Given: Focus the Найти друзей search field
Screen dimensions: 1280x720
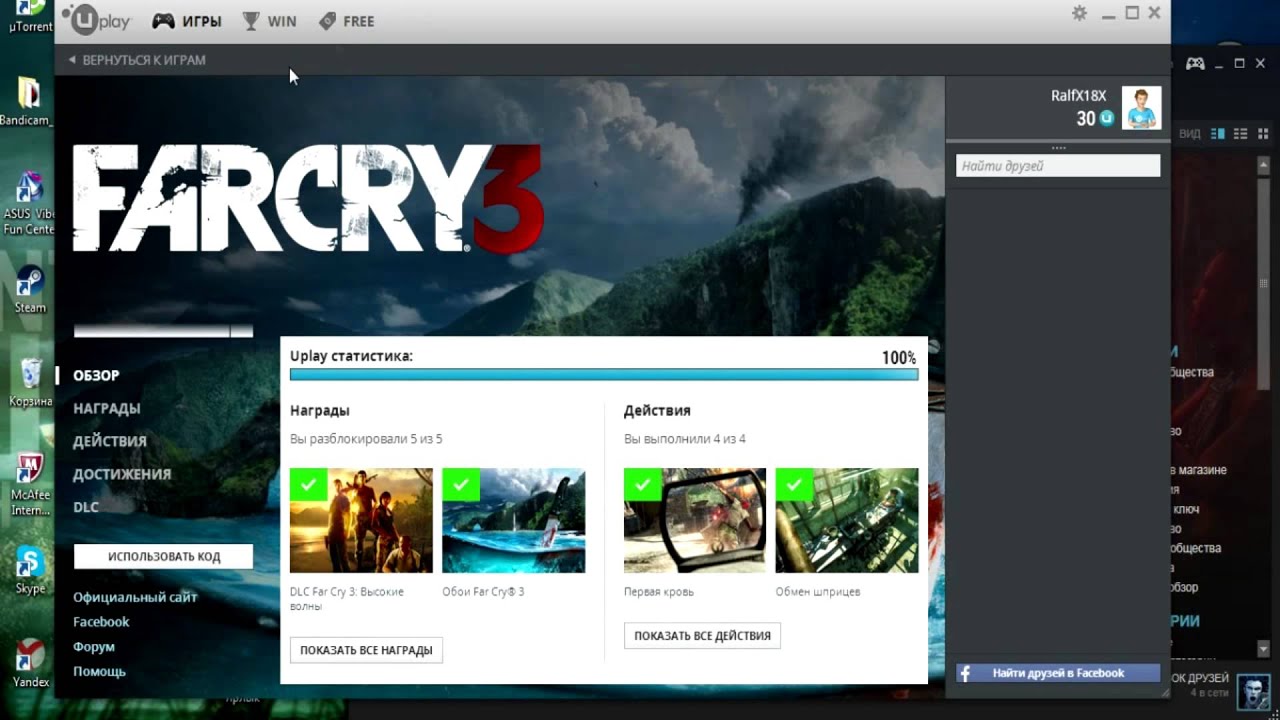Looking at the screenshot, I should click(x=1058, y=166).
